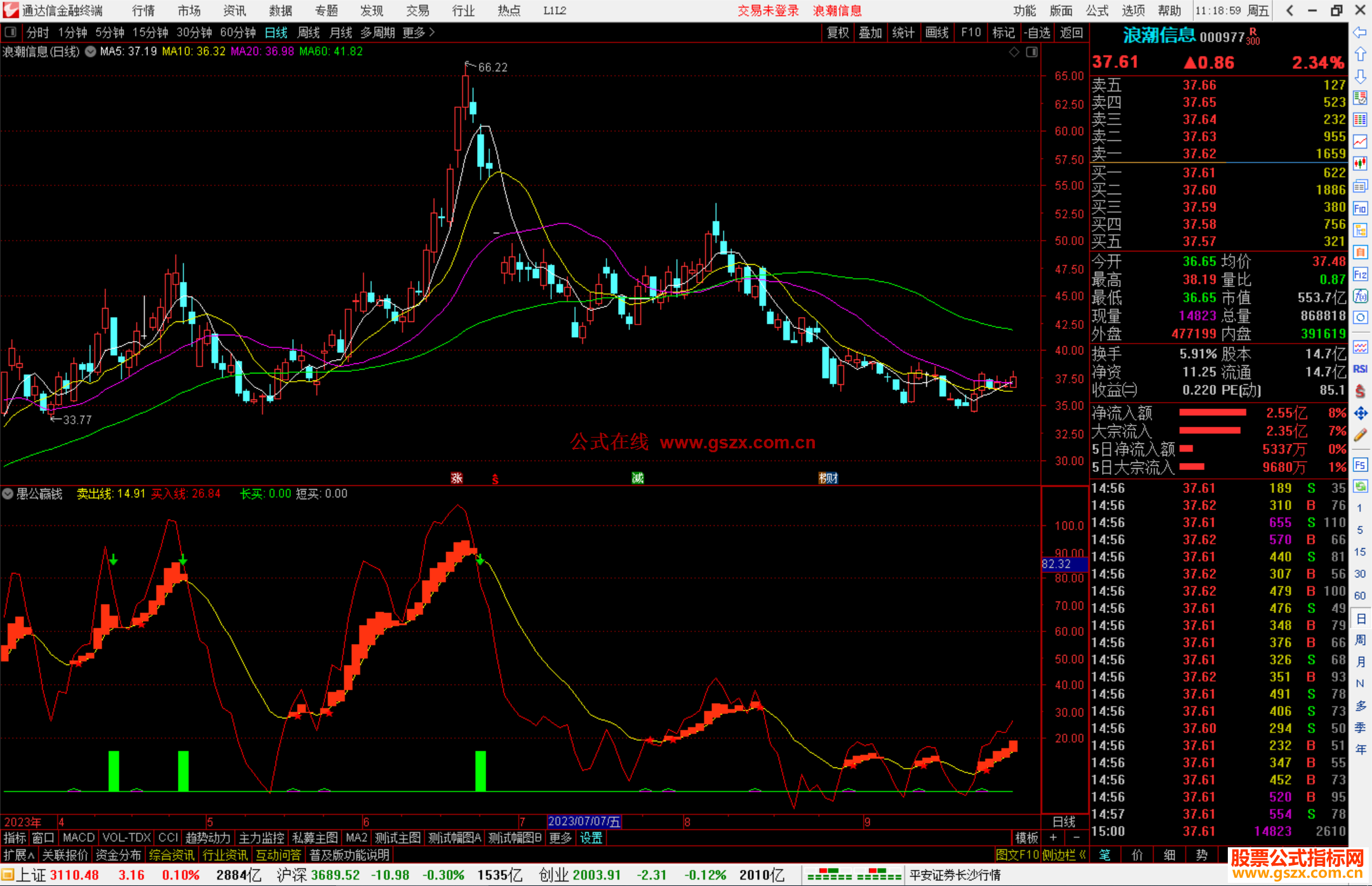1372x886 pixels.
Task: Toggle the 30分钟 period in the top toolbar
Action: coord(194,32)
